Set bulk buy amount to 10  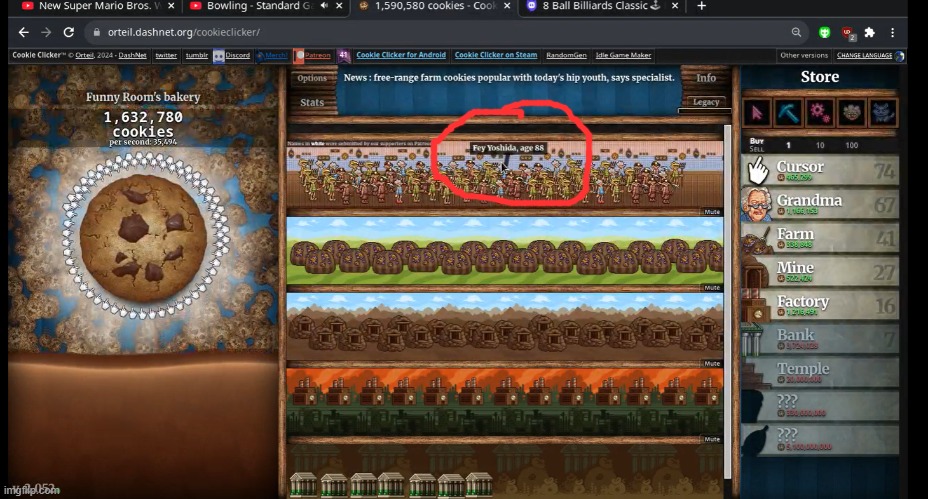[x=819, y=145]
